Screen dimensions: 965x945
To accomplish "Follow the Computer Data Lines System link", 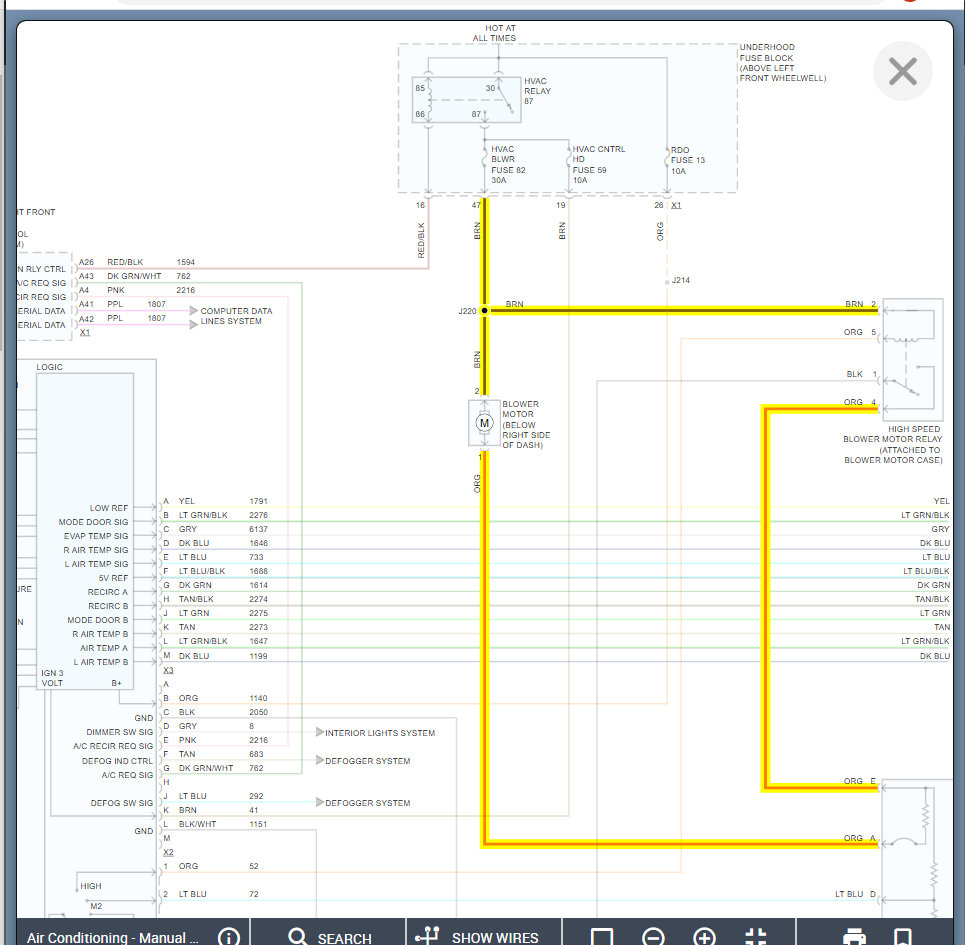I will 236,316.
